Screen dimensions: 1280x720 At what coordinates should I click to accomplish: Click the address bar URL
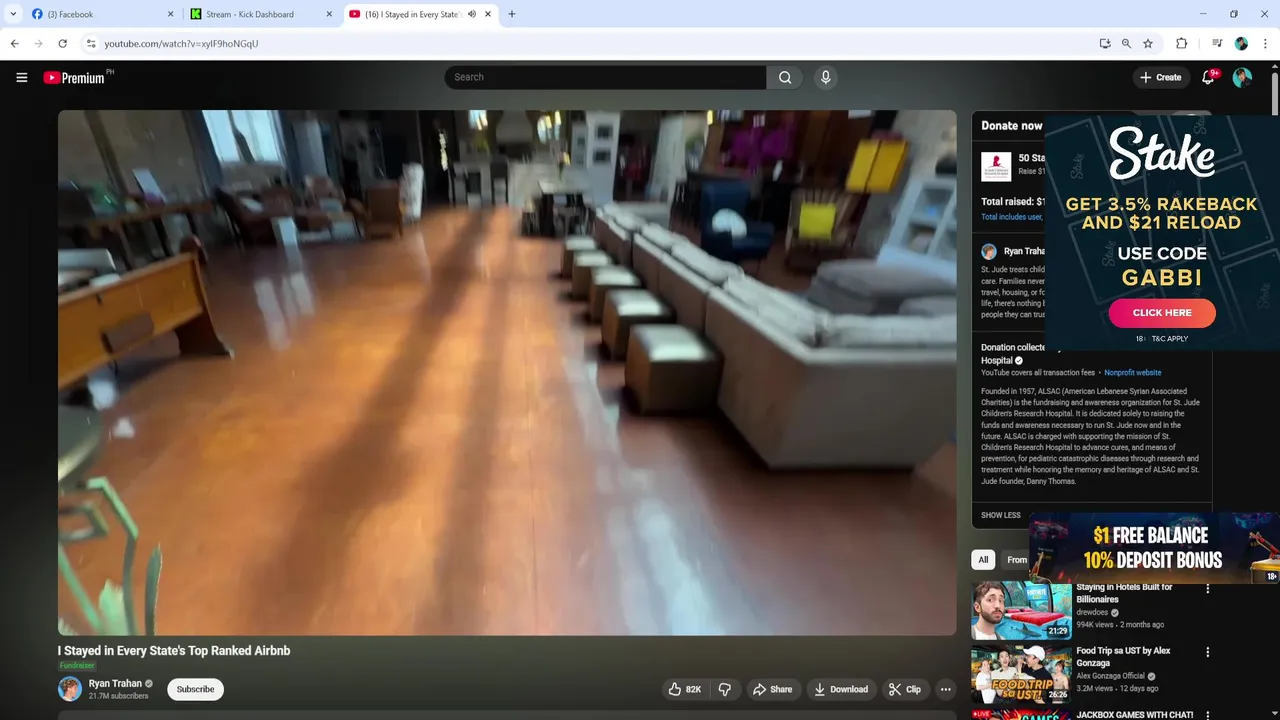coord(181,44)
